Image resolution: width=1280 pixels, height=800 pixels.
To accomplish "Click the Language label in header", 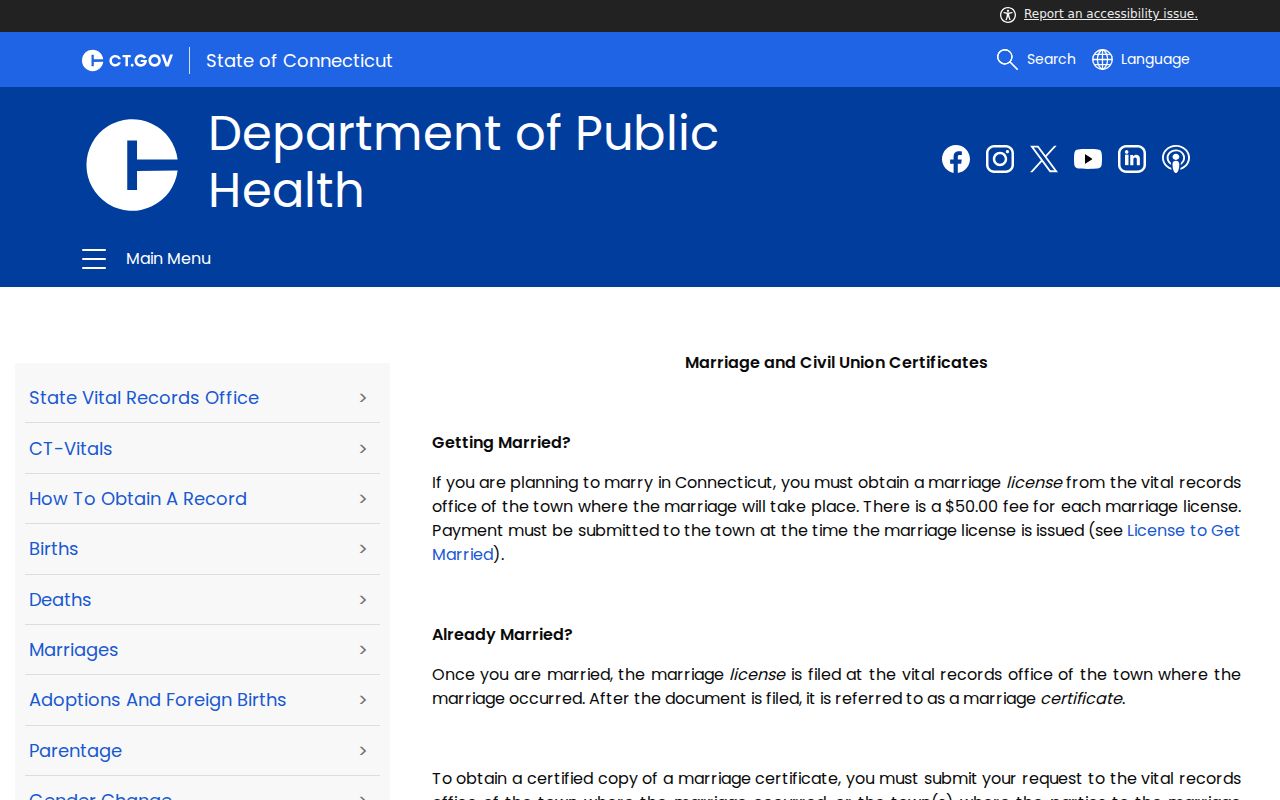I will [1155, 59].
